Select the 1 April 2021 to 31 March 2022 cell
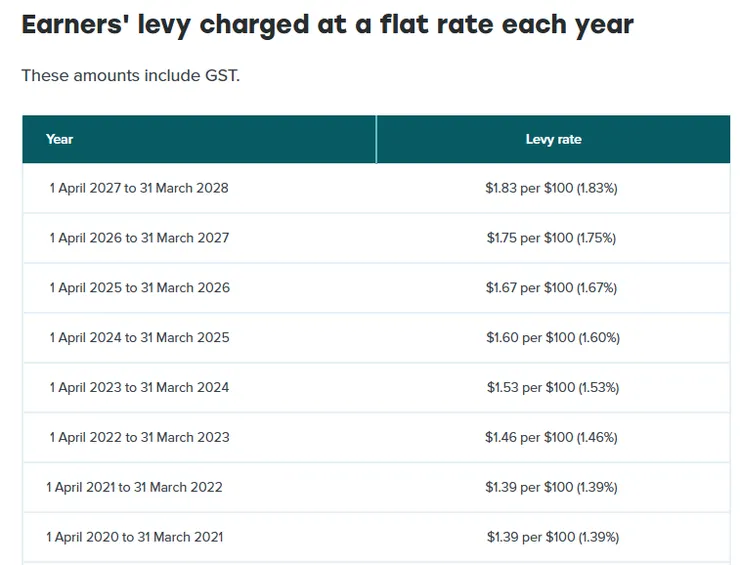 [134, 487]
